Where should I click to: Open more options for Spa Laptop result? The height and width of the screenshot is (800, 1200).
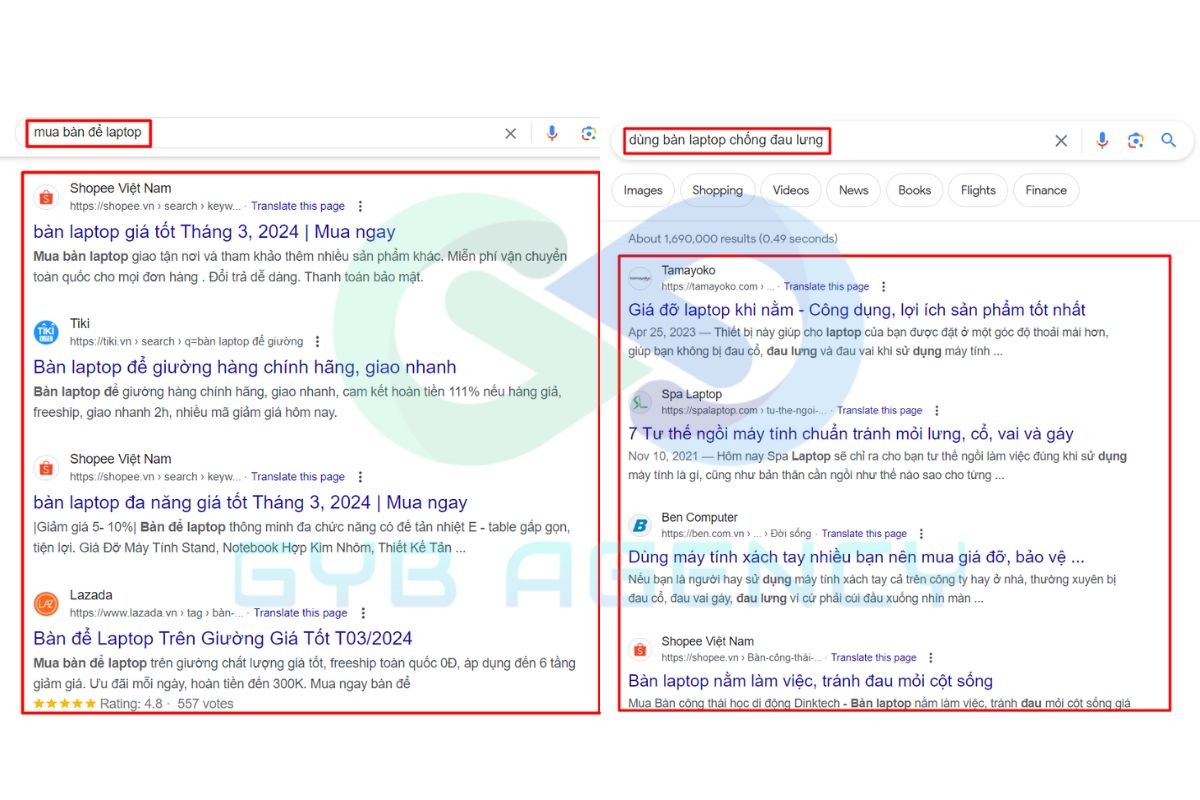[x=937, y=410]
